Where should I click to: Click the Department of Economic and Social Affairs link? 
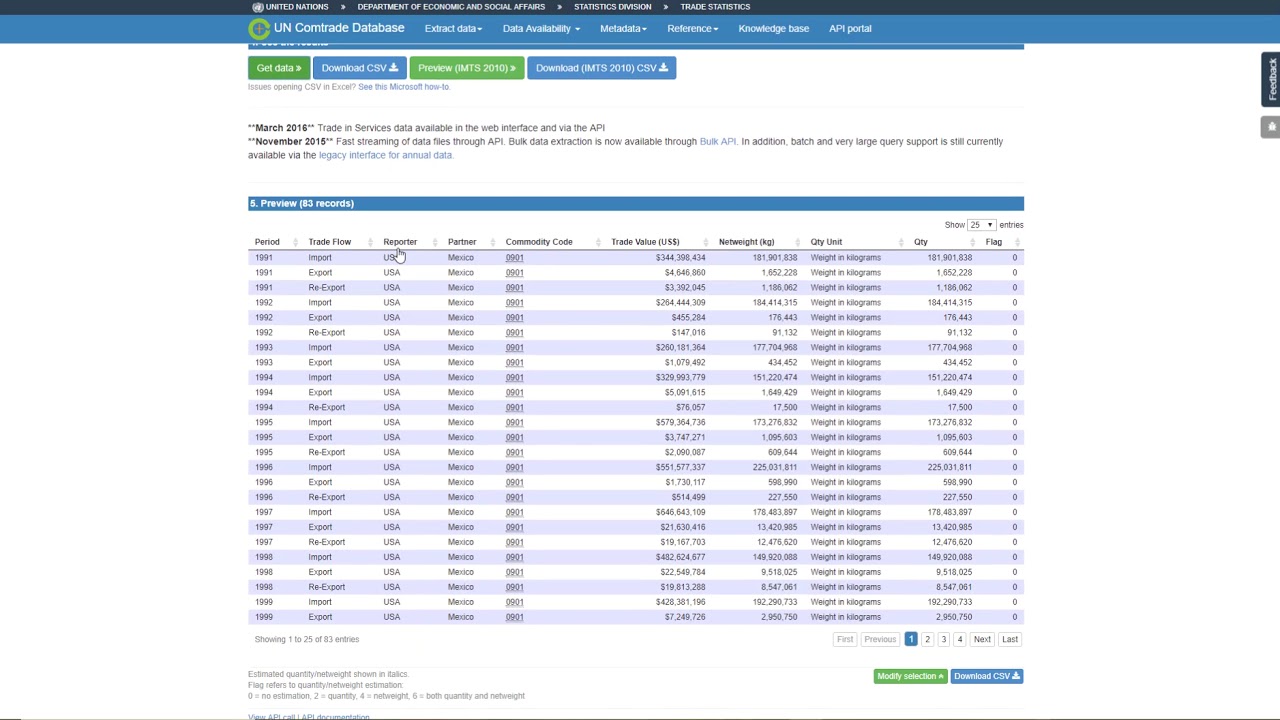[x=451, y=7]
